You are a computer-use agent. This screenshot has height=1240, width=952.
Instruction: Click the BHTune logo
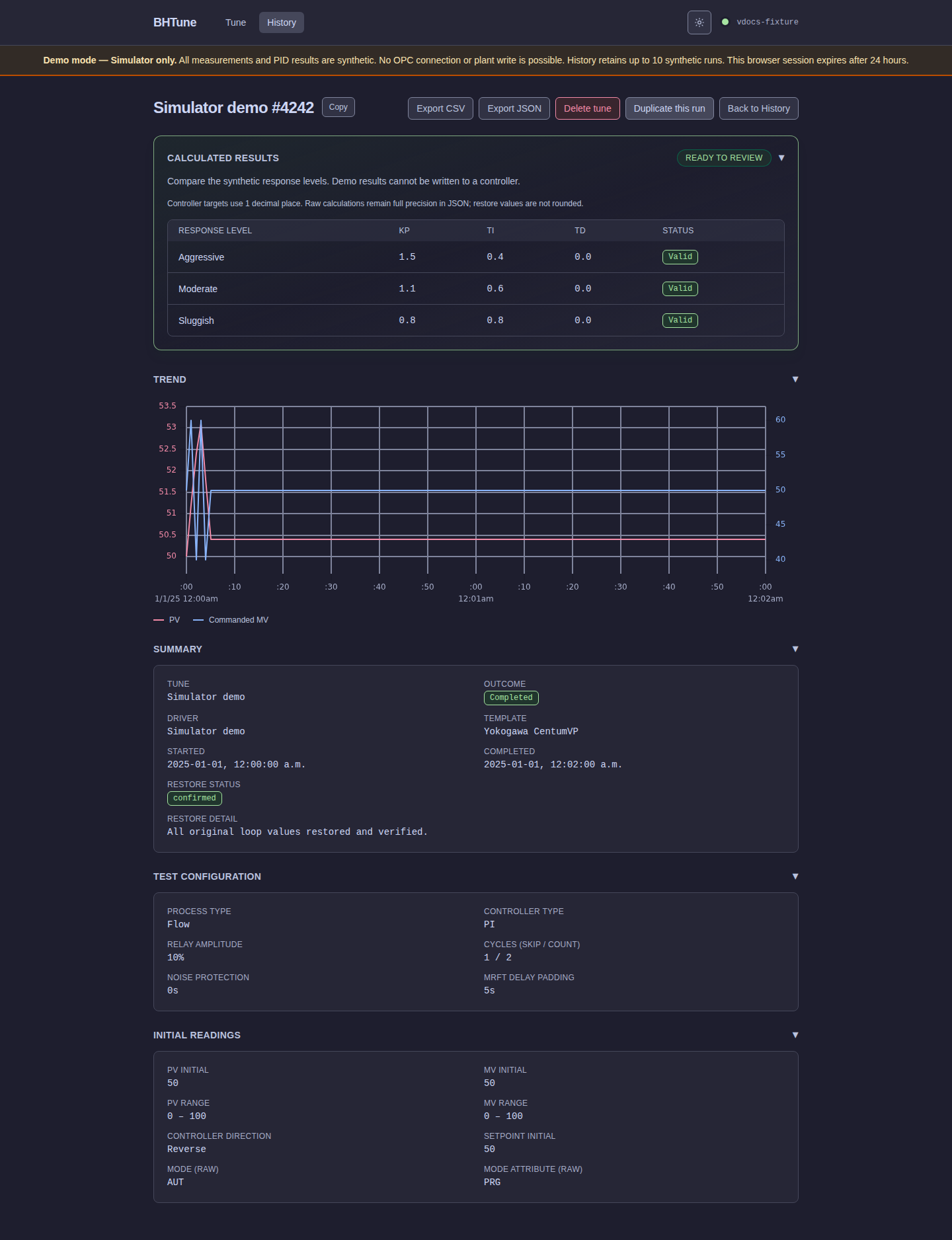pyautogui.click(x=175, y=22)
